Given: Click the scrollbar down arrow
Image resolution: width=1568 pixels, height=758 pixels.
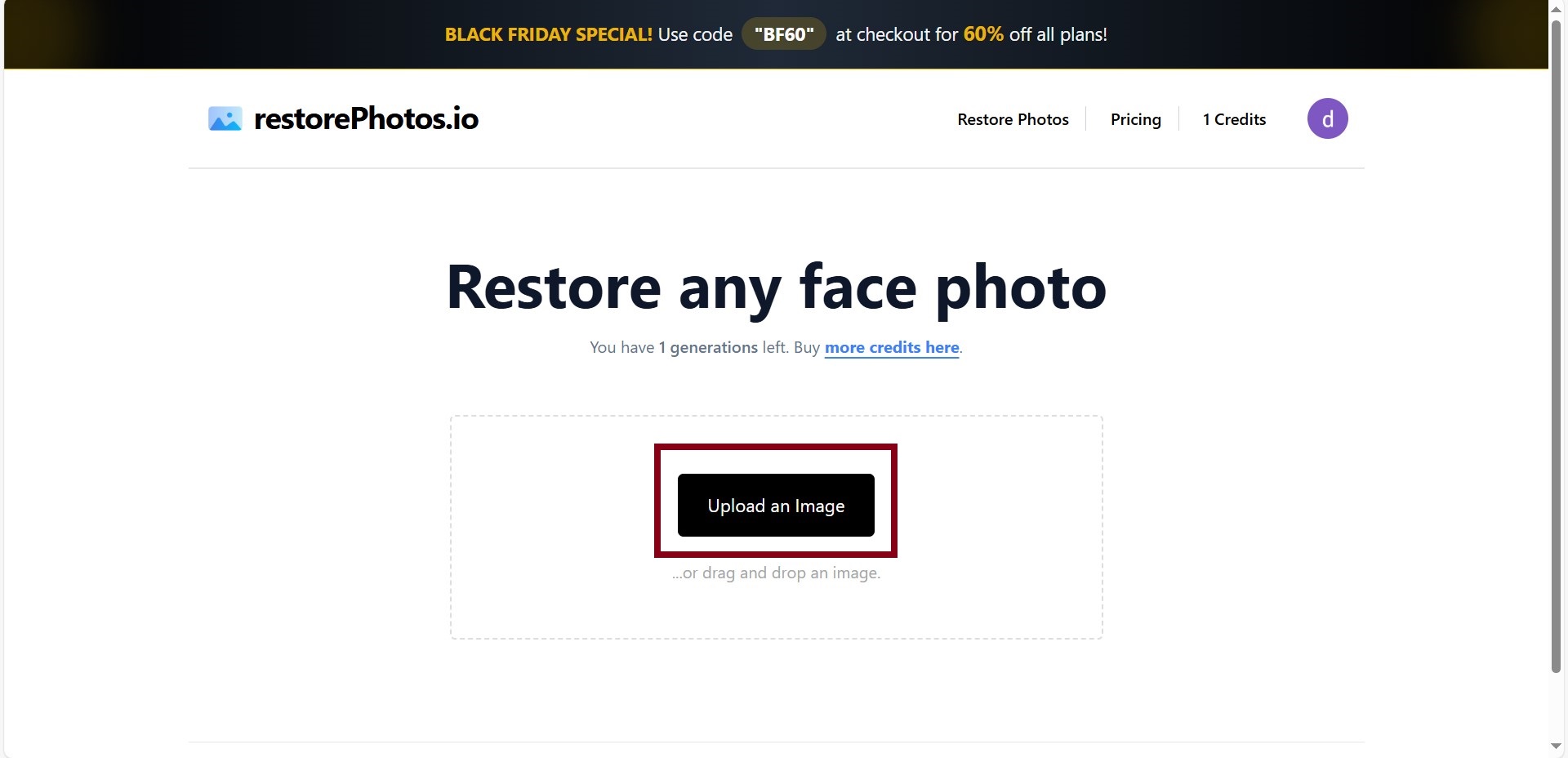Looking at the screenshot, I should pos(1556,746).
